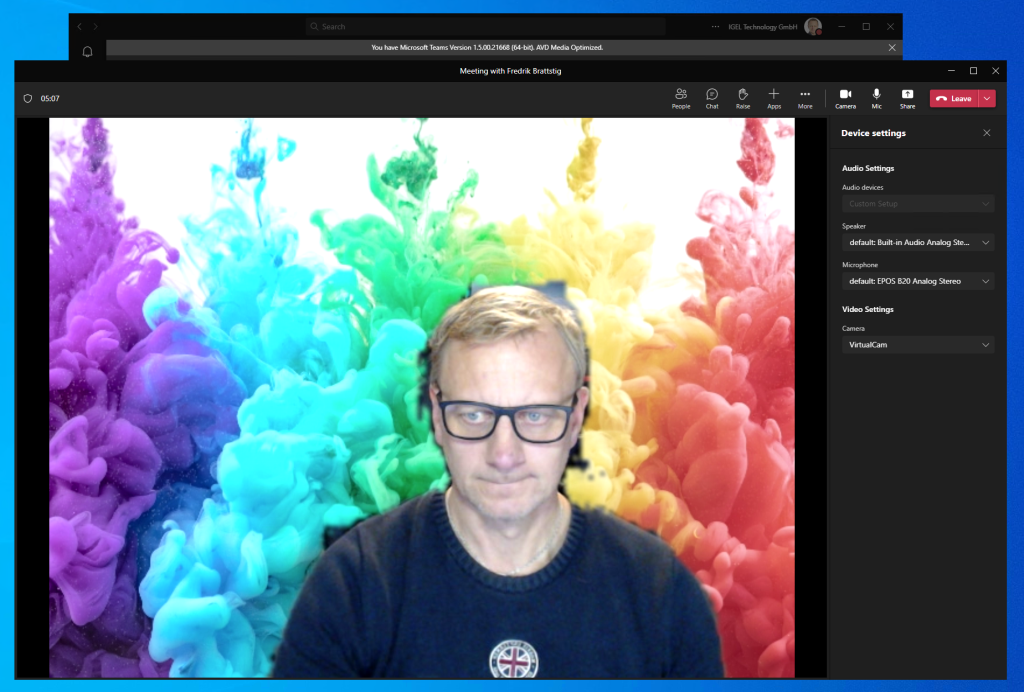Click the Share content icon
The width and height of the screenshot is (1024, 692).
[x=907, y=97]
